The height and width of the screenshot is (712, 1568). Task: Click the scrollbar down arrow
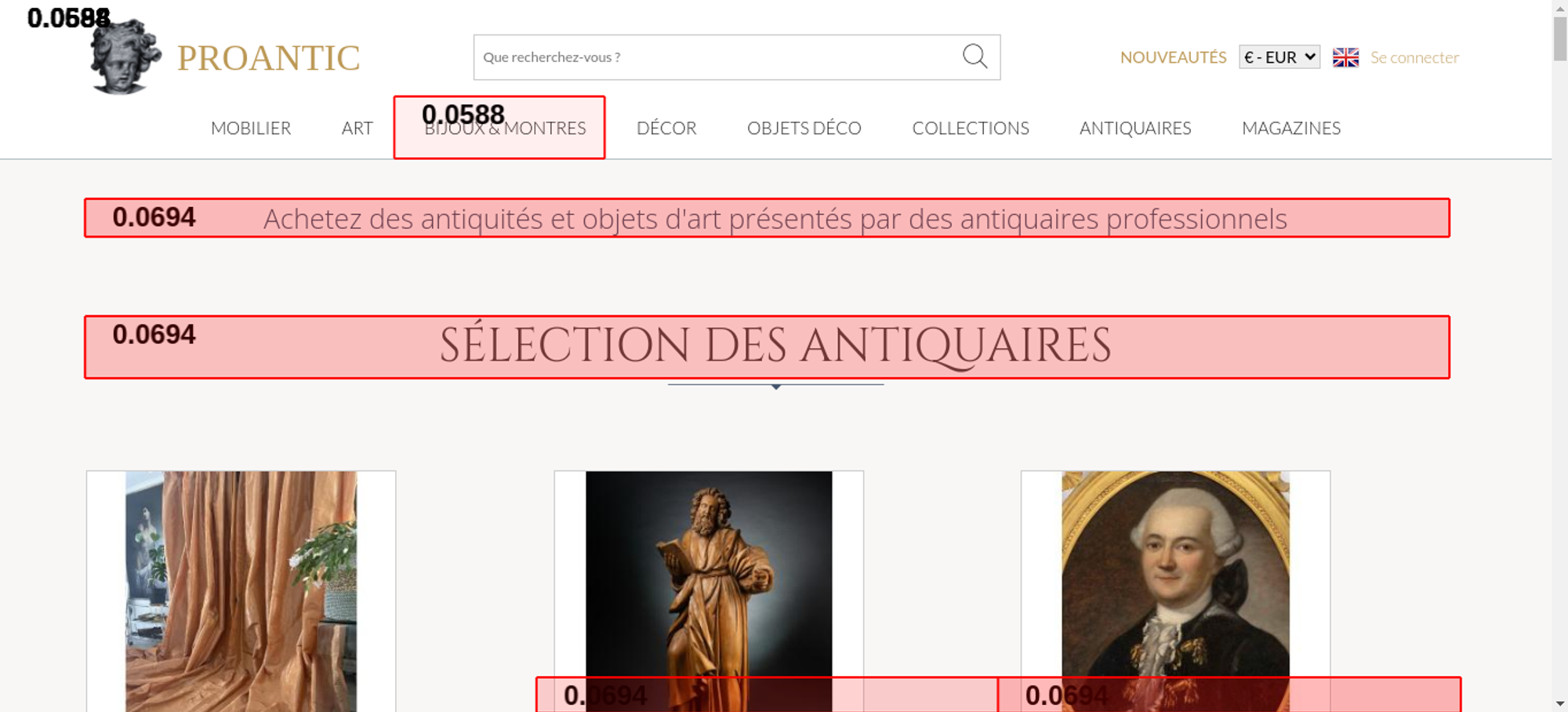[x=1559, y=703]
